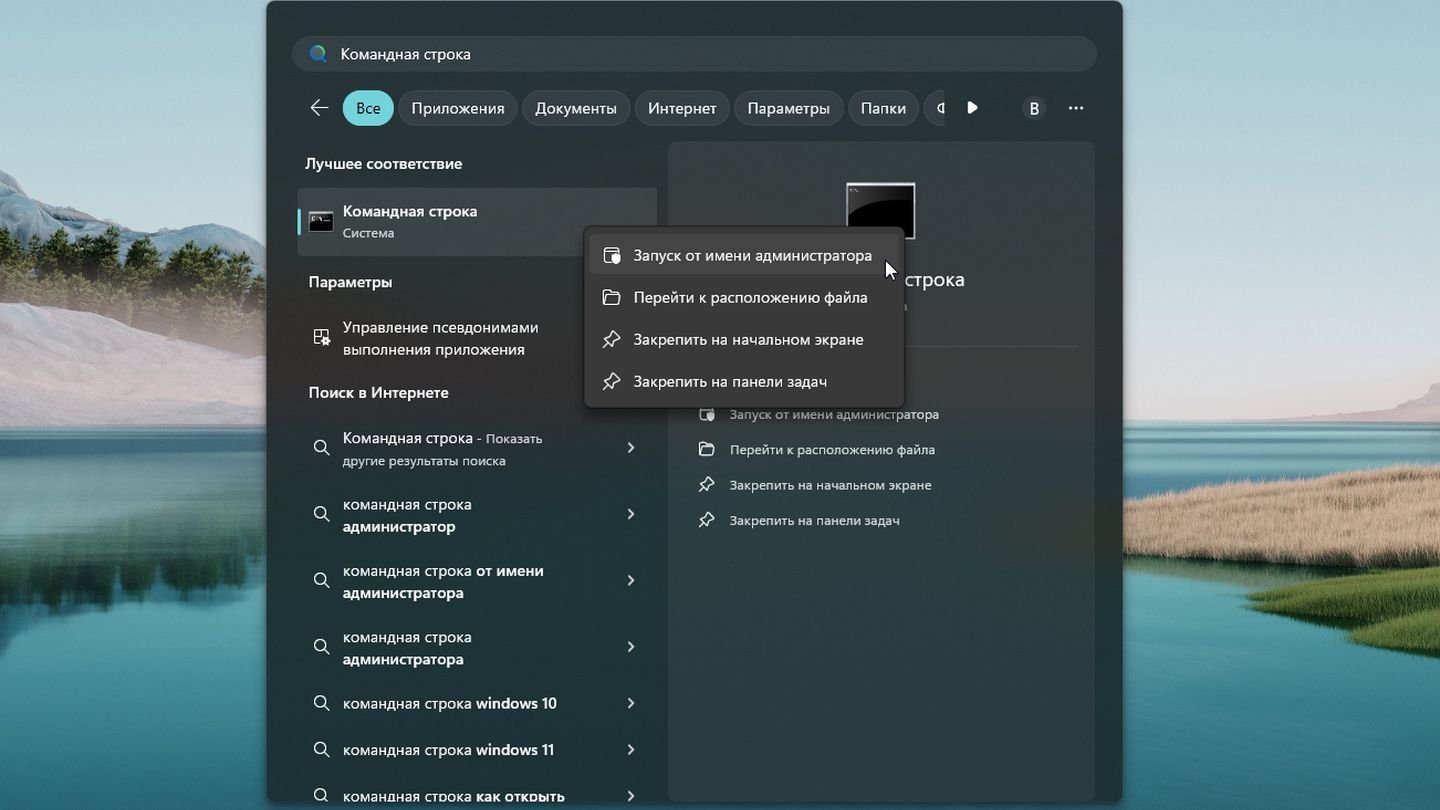This screenshot has width=1440, height=810.
Task: Click 'Закрепить на начальном экране' in right panel
Action: tap(830, 485)
